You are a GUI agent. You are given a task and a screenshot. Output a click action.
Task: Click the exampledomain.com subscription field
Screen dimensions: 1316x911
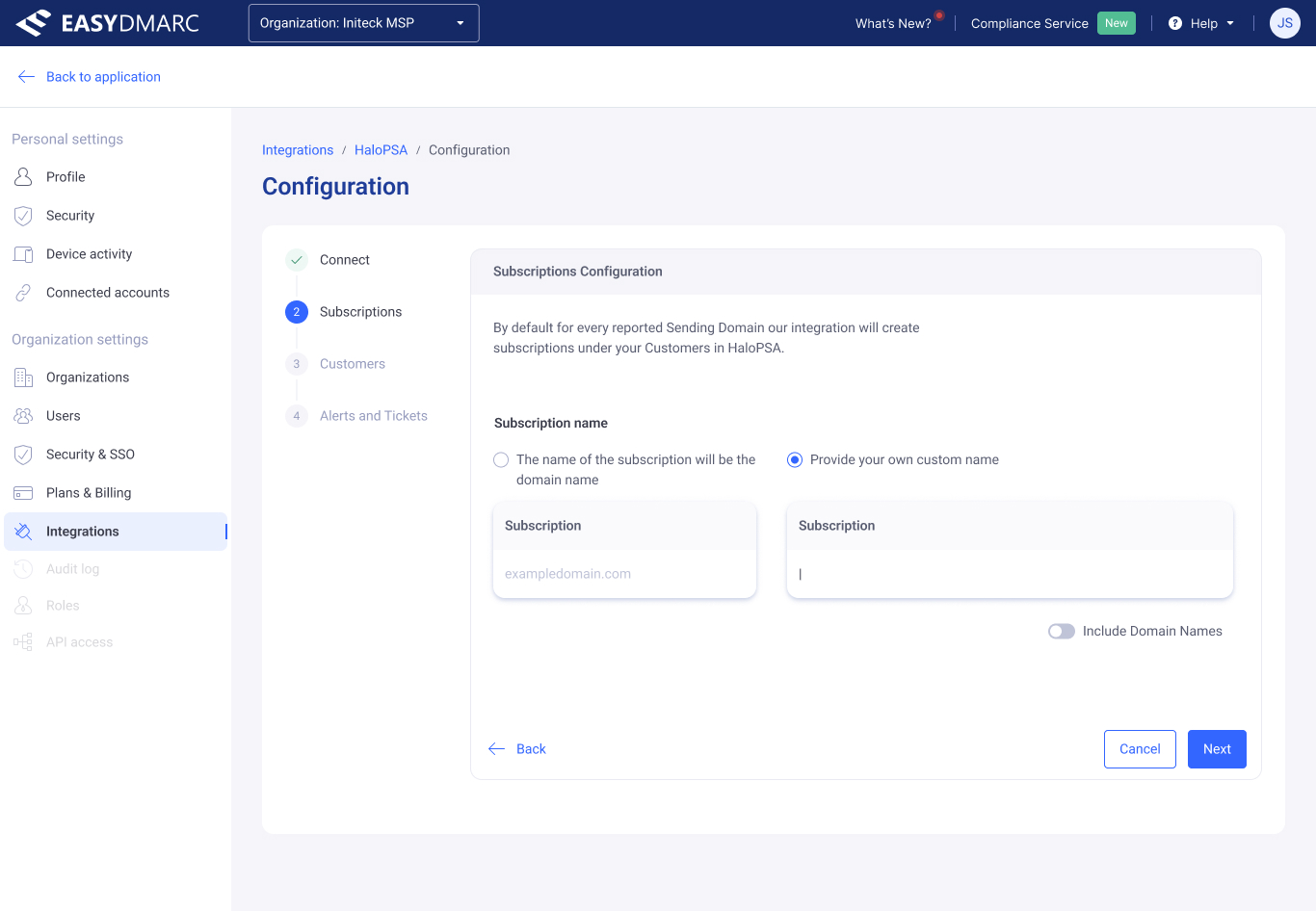[x=624, y=574]
